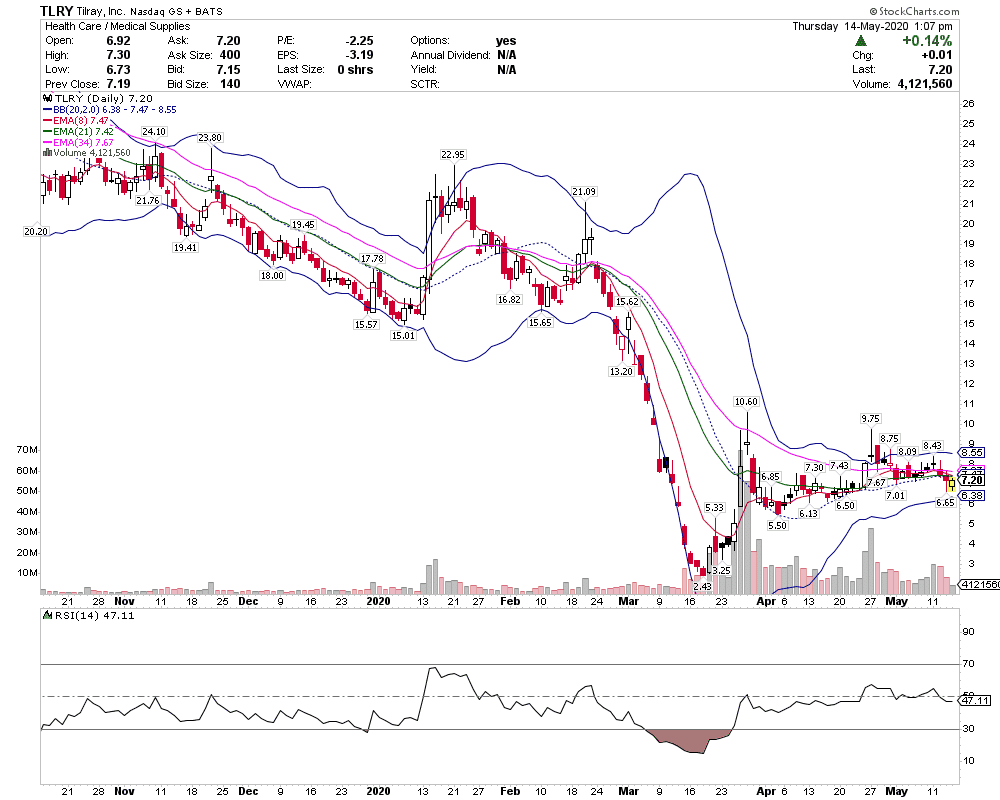1000x800 pixels.
Task: Click the EPS value -3.19
Action: click(x=359, y=55)
